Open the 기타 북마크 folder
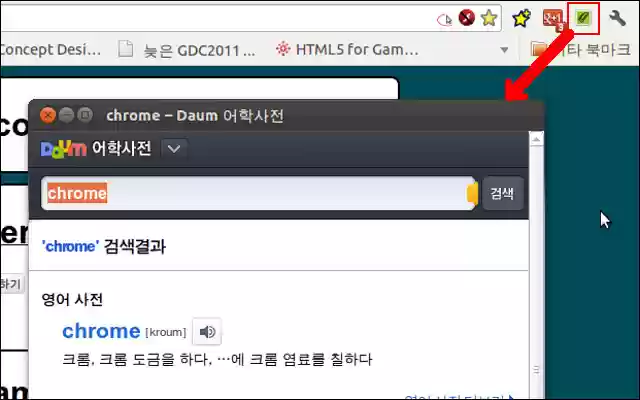This screenshot has height=400, width=640. [580, 49]
